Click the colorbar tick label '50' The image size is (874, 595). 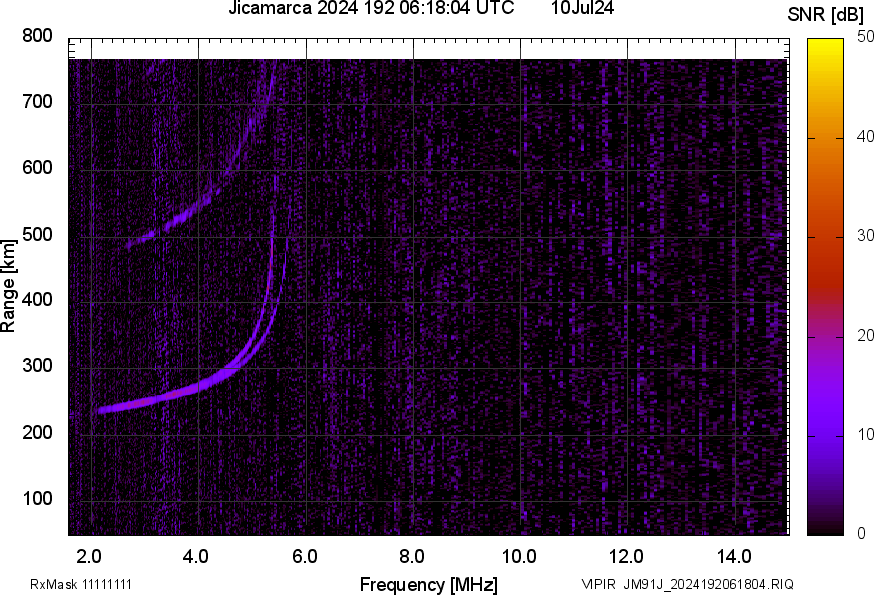(865, 37)
